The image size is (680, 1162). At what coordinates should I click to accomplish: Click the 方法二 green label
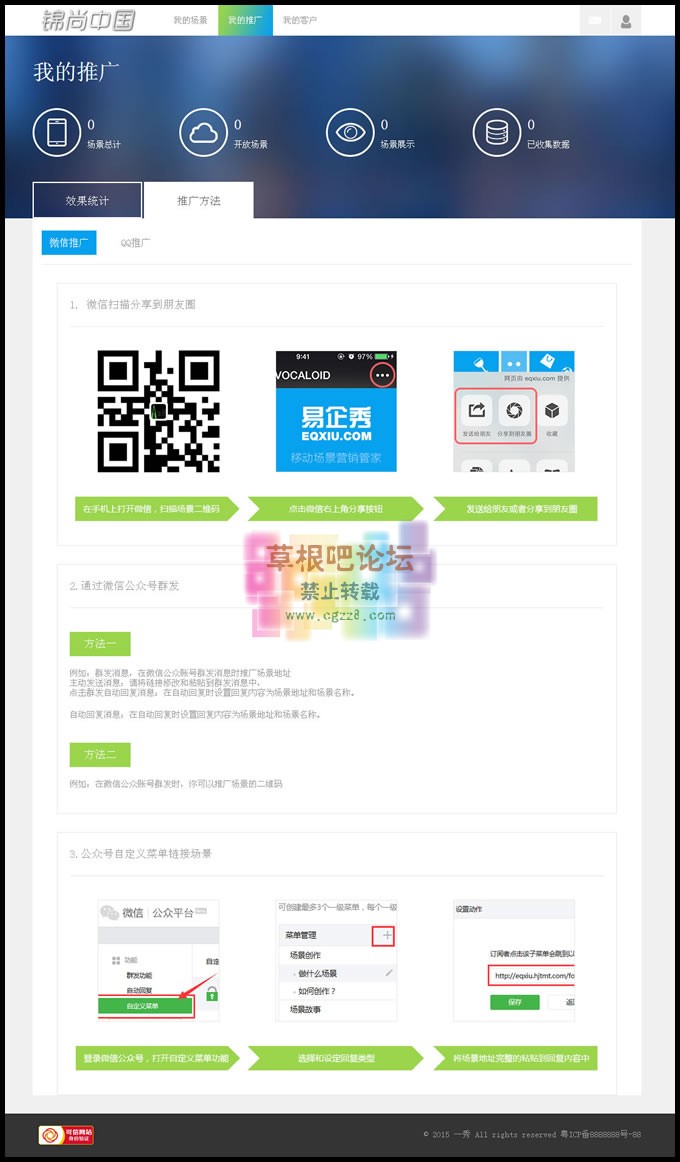[x=100, y=754]
